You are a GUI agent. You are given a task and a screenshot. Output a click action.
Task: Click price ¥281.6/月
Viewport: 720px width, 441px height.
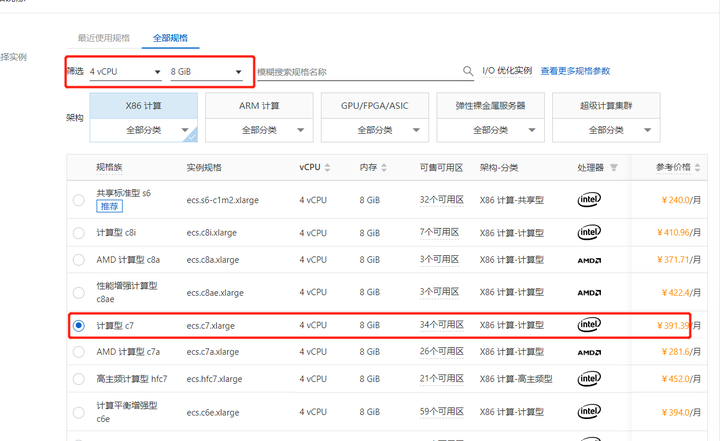[x=681, y=352]
